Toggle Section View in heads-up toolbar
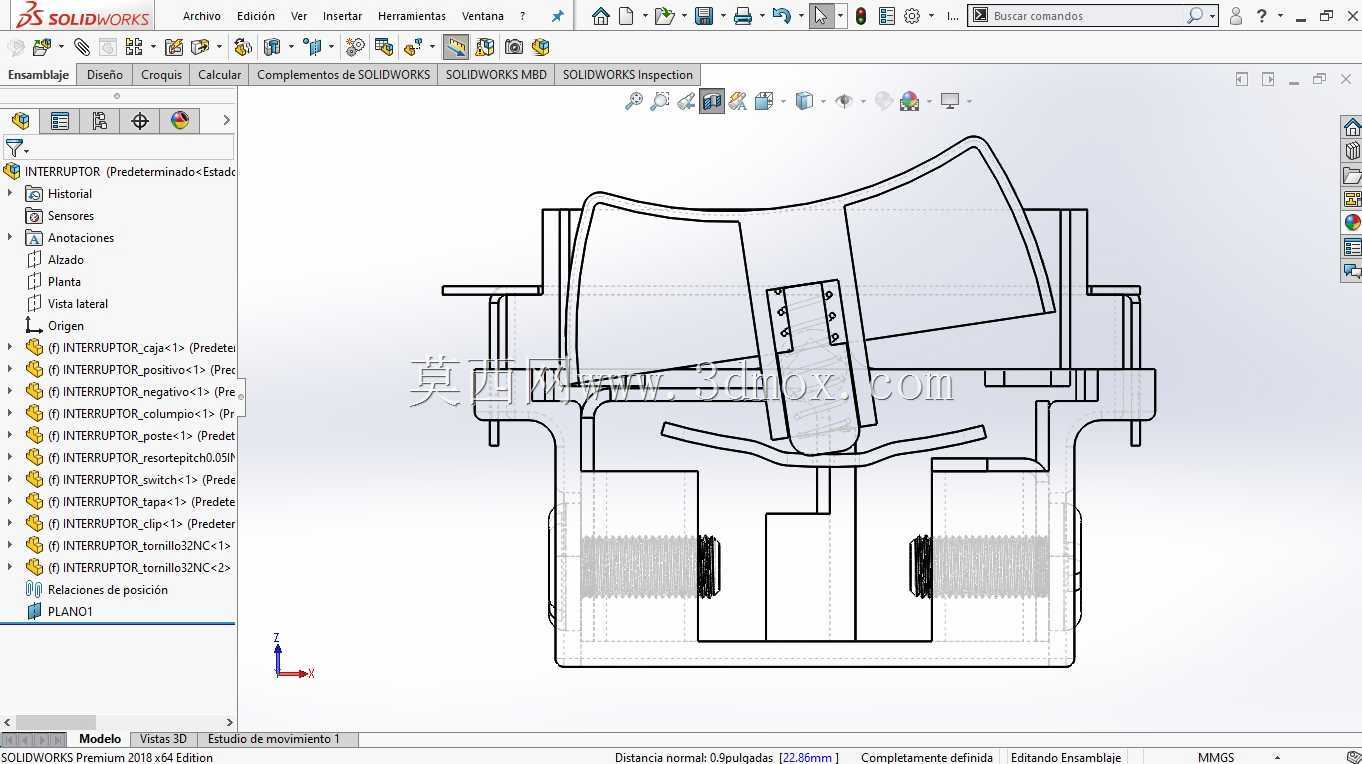 [712, 101]
